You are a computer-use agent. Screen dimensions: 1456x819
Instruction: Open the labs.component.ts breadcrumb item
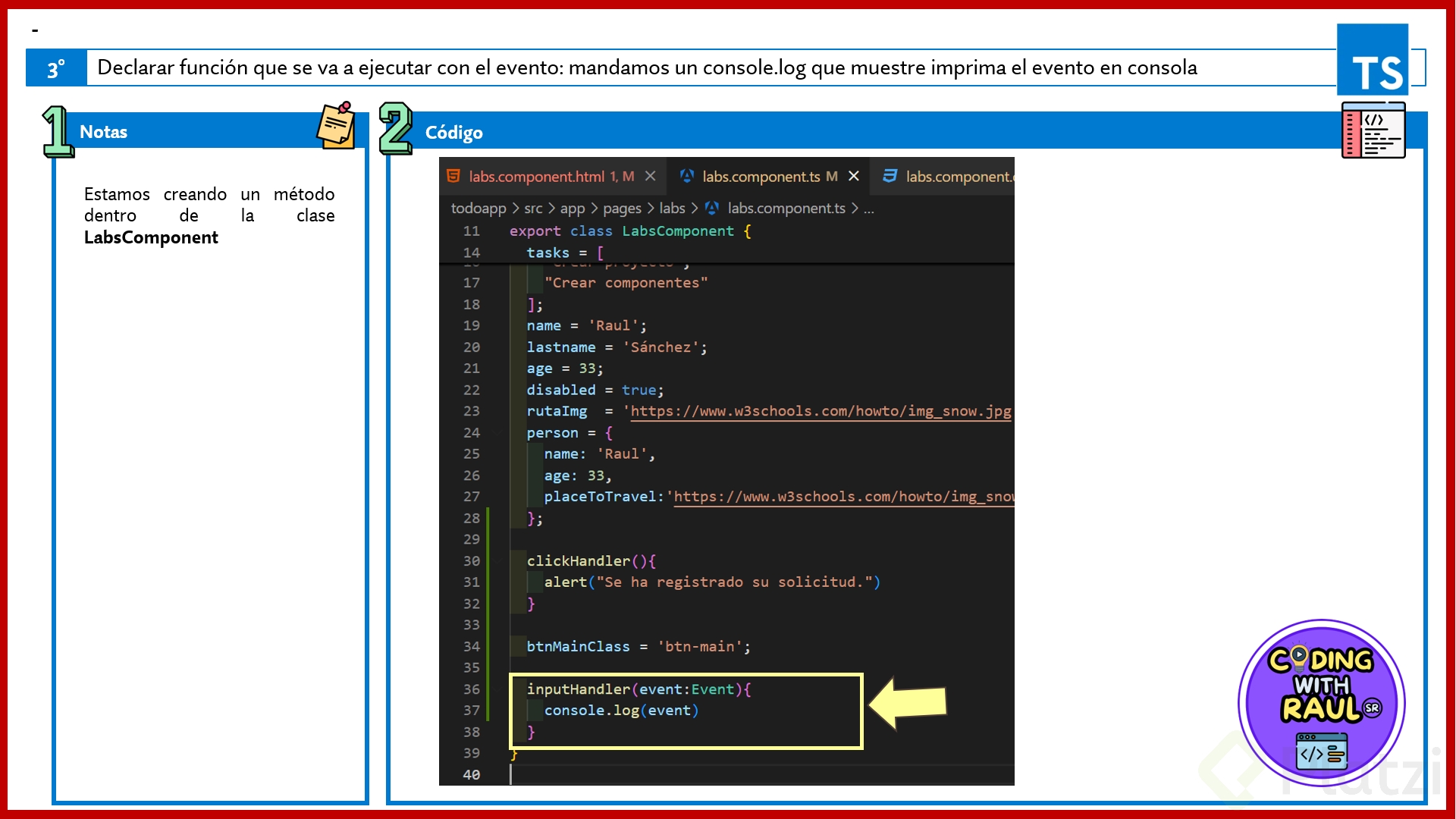786,208
